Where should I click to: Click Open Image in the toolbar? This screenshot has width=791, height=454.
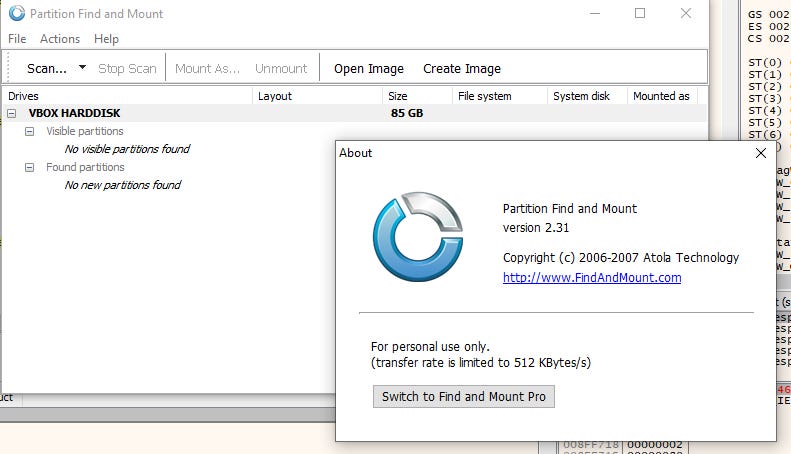pyautogui.click(x=369, y=69)
